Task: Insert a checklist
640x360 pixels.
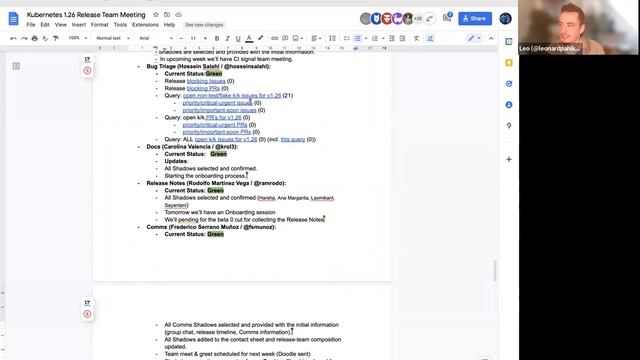Action: click(x=347, y=38)
